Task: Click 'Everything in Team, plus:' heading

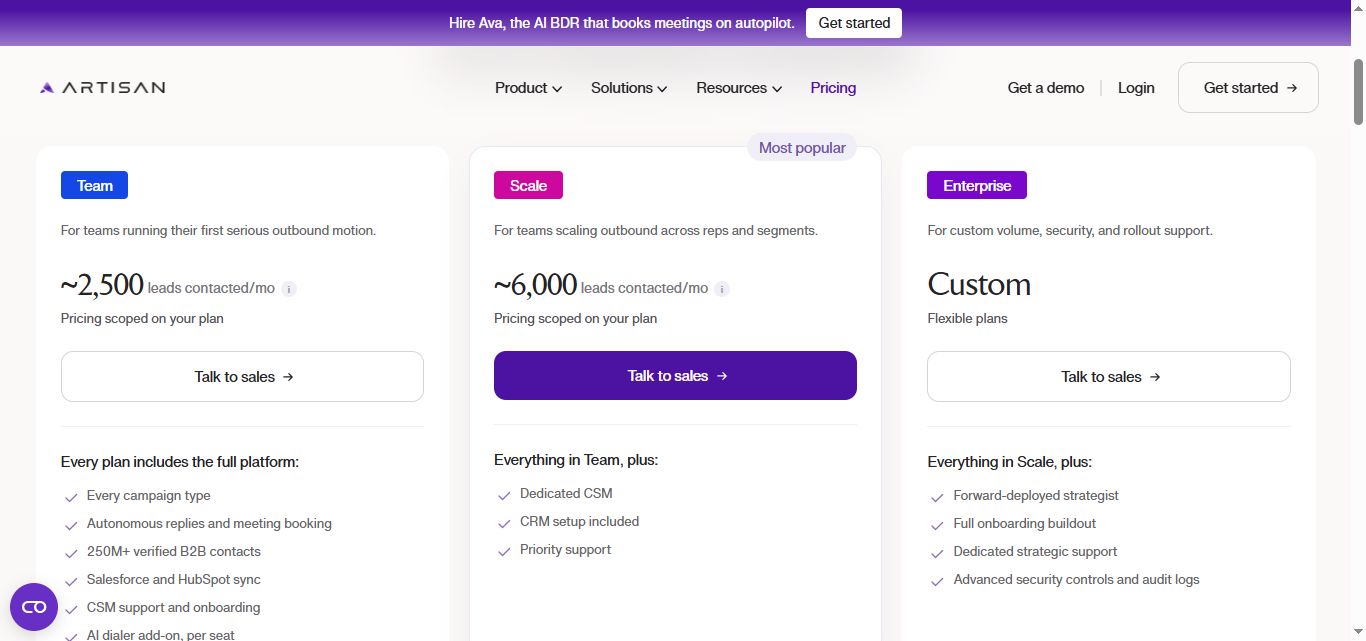Action: pyautogui.click(x=576, y=460)
